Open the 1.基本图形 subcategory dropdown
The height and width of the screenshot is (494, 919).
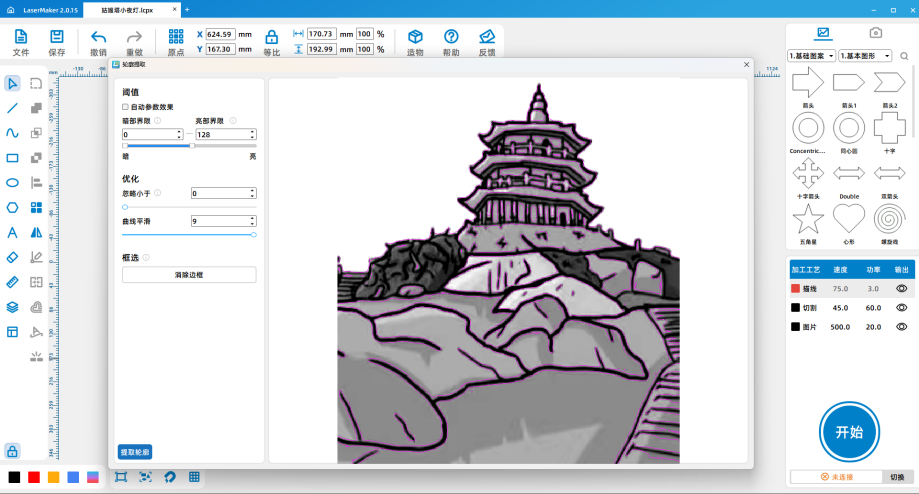(865, 56)
